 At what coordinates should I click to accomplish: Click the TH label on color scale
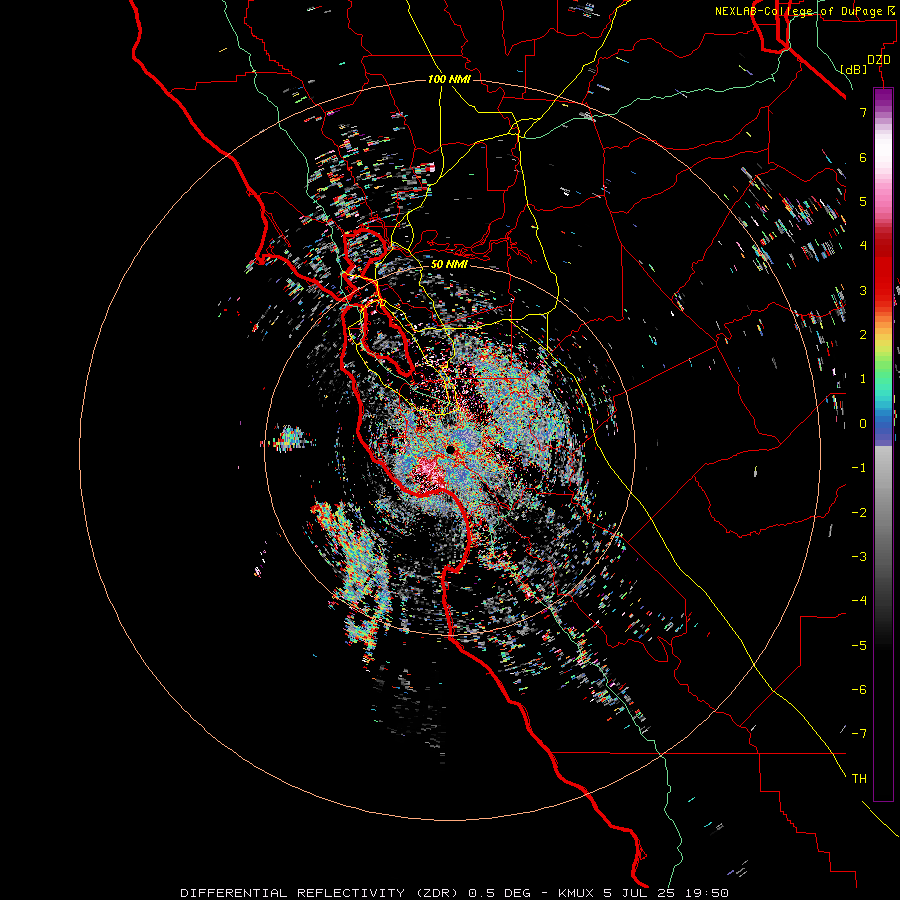(x=859, y=778)
